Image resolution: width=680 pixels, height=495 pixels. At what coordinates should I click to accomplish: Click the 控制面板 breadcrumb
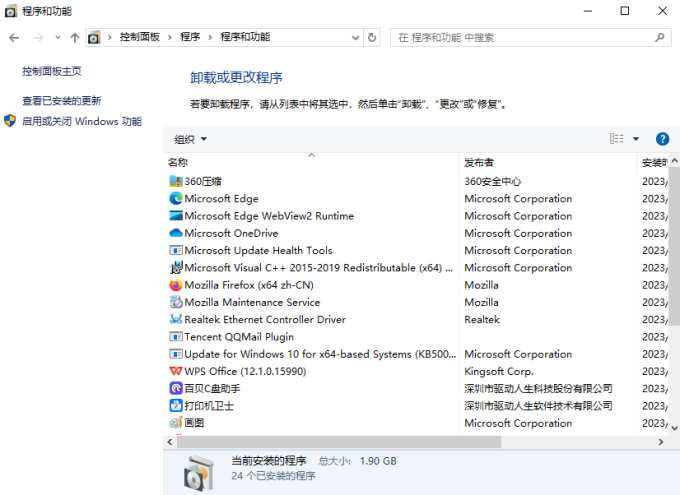(140, 37)
